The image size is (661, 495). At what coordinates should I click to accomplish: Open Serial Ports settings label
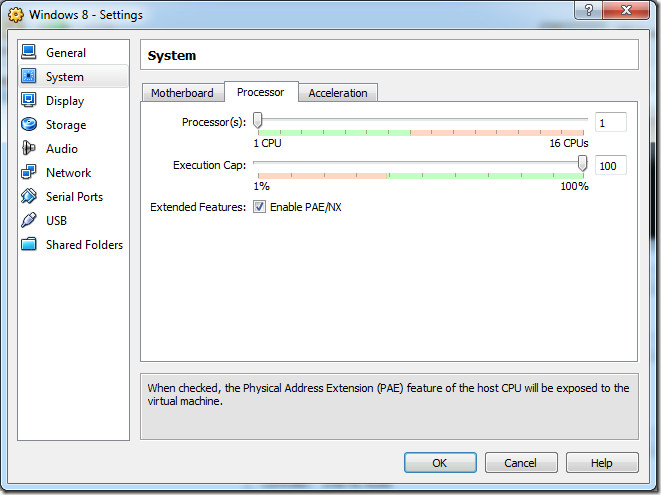coord(74,197)
